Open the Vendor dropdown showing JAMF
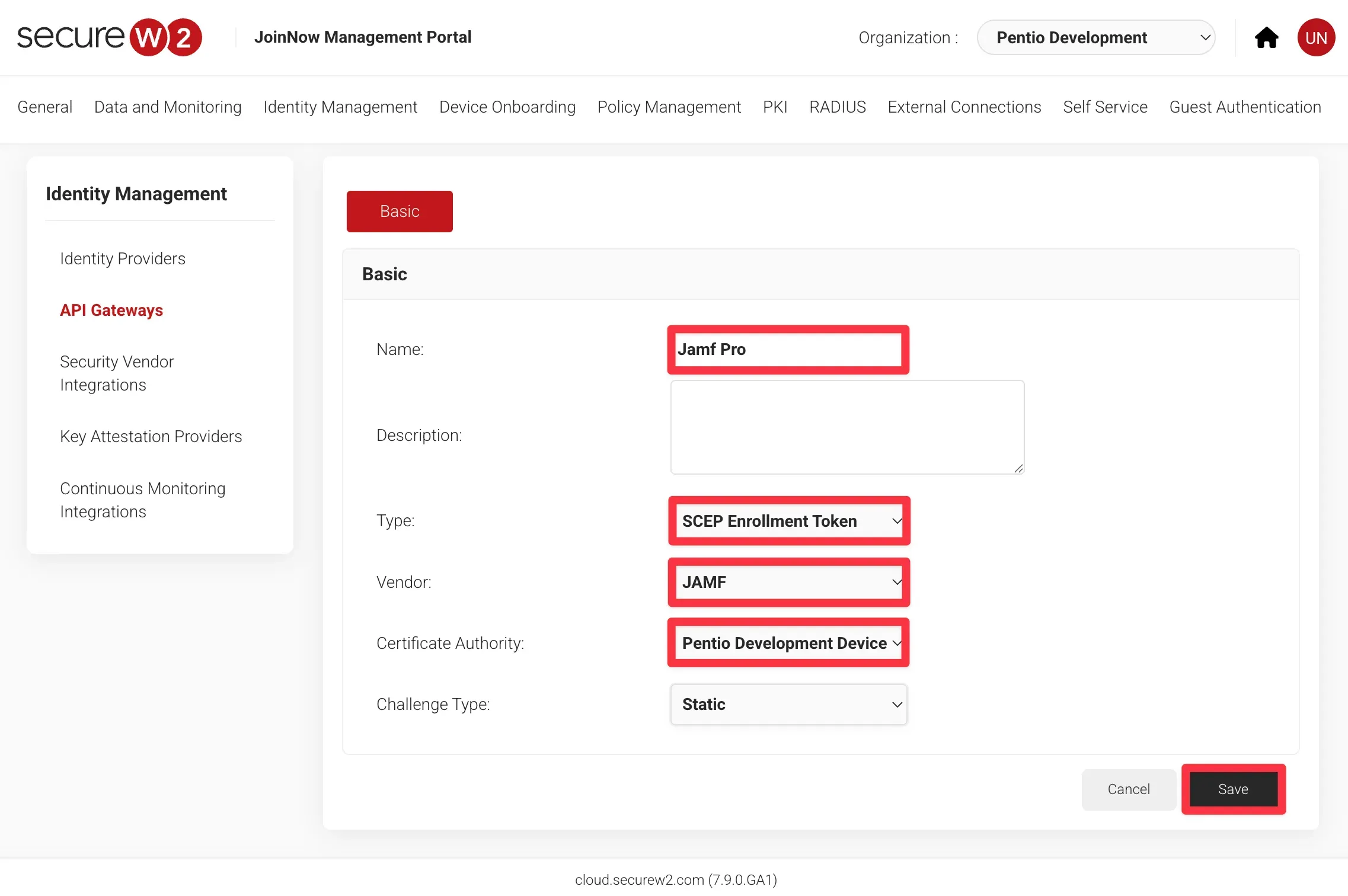 [788, 582]
